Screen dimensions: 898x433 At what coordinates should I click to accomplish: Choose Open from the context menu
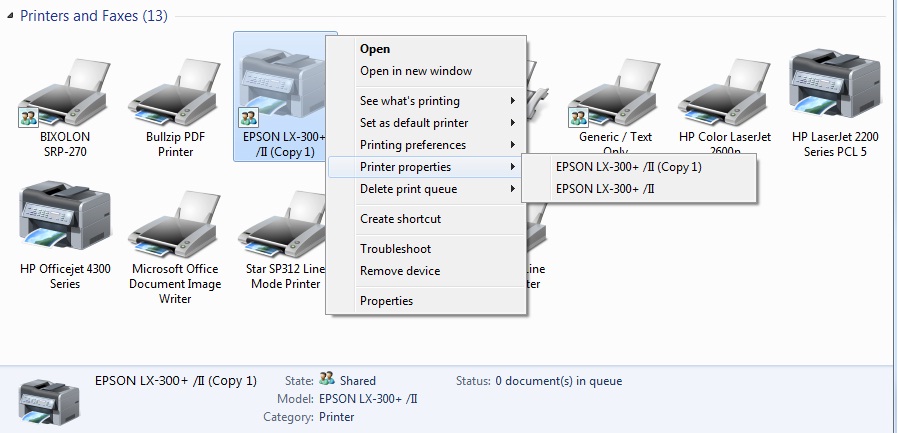[426, 49]
